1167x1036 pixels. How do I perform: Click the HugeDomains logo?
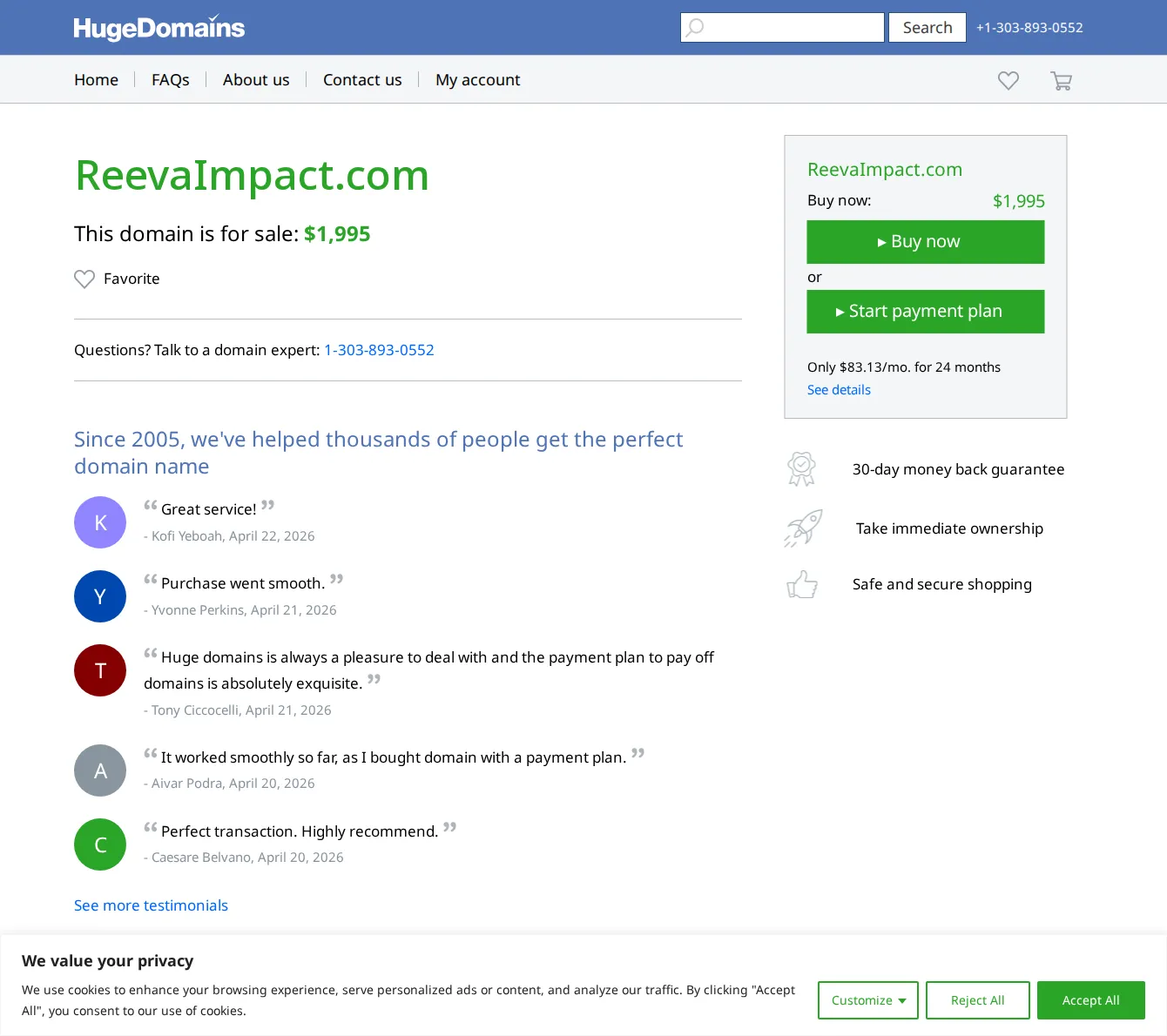(x=159, y=28)
